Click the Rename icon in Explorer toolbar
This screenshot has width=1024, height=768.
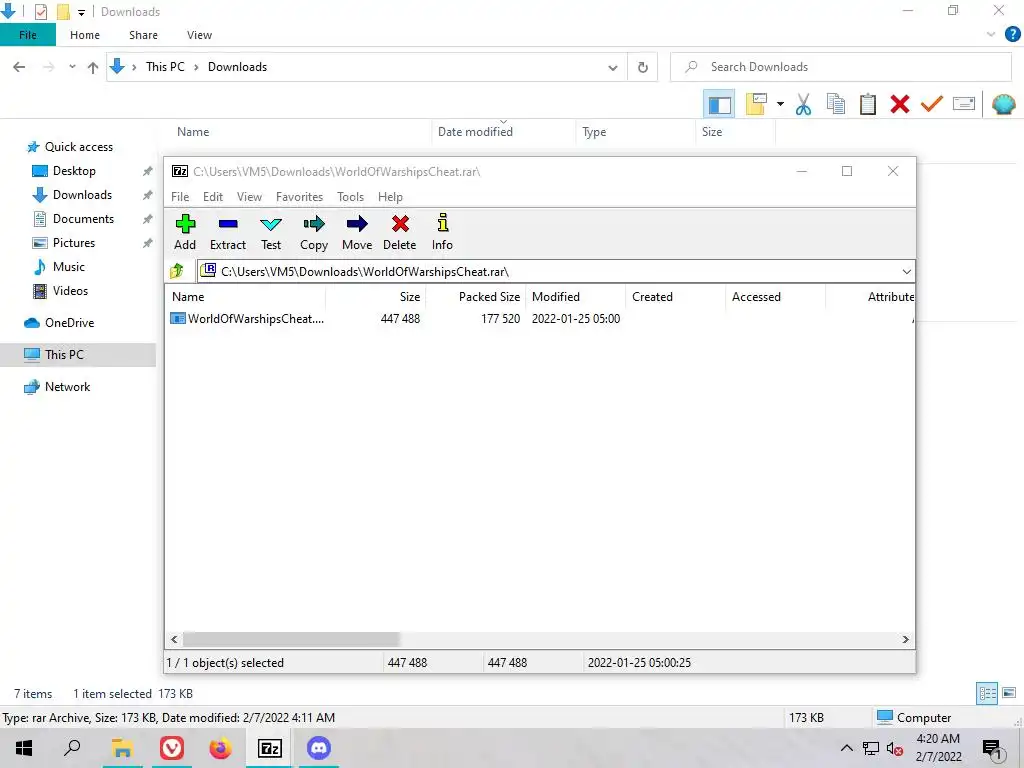(x=964, y=104)
